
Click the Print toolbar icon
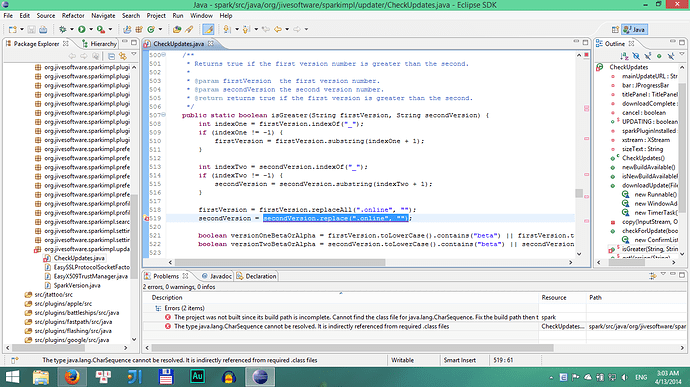point(43,29)
